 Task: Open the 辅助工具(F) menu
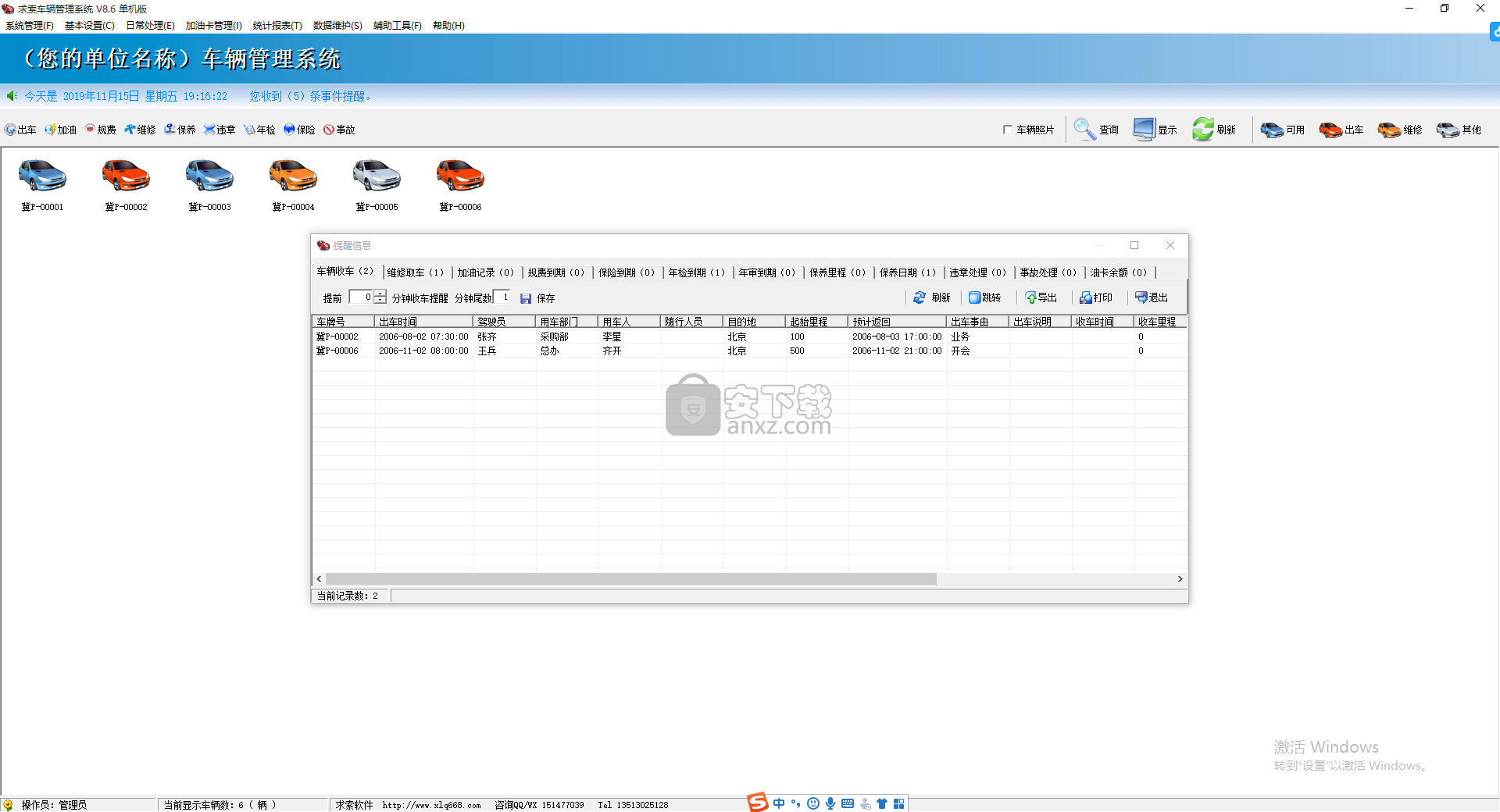pos(398,26)
